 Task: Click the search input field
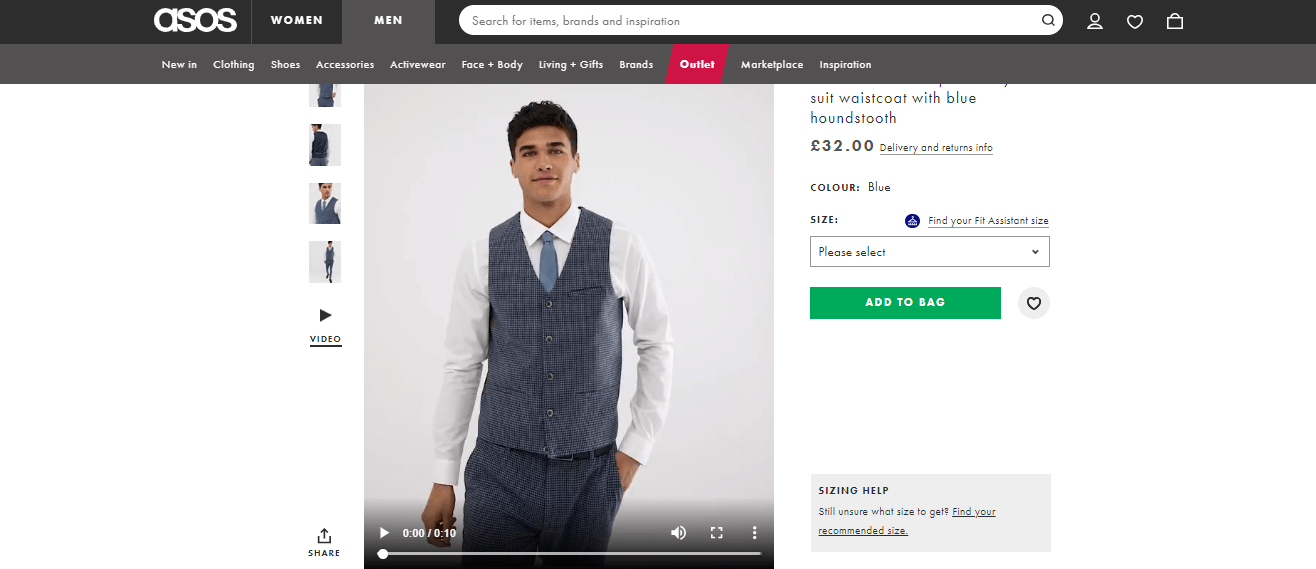750,20
